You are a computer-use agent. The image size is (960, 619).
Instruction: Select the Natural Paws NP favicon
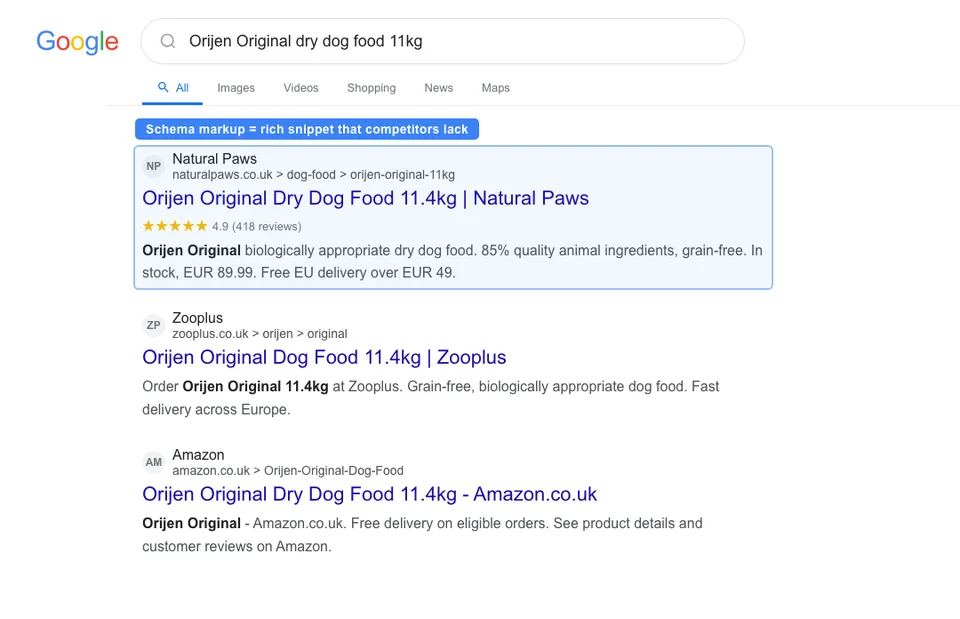coord(153,165)
